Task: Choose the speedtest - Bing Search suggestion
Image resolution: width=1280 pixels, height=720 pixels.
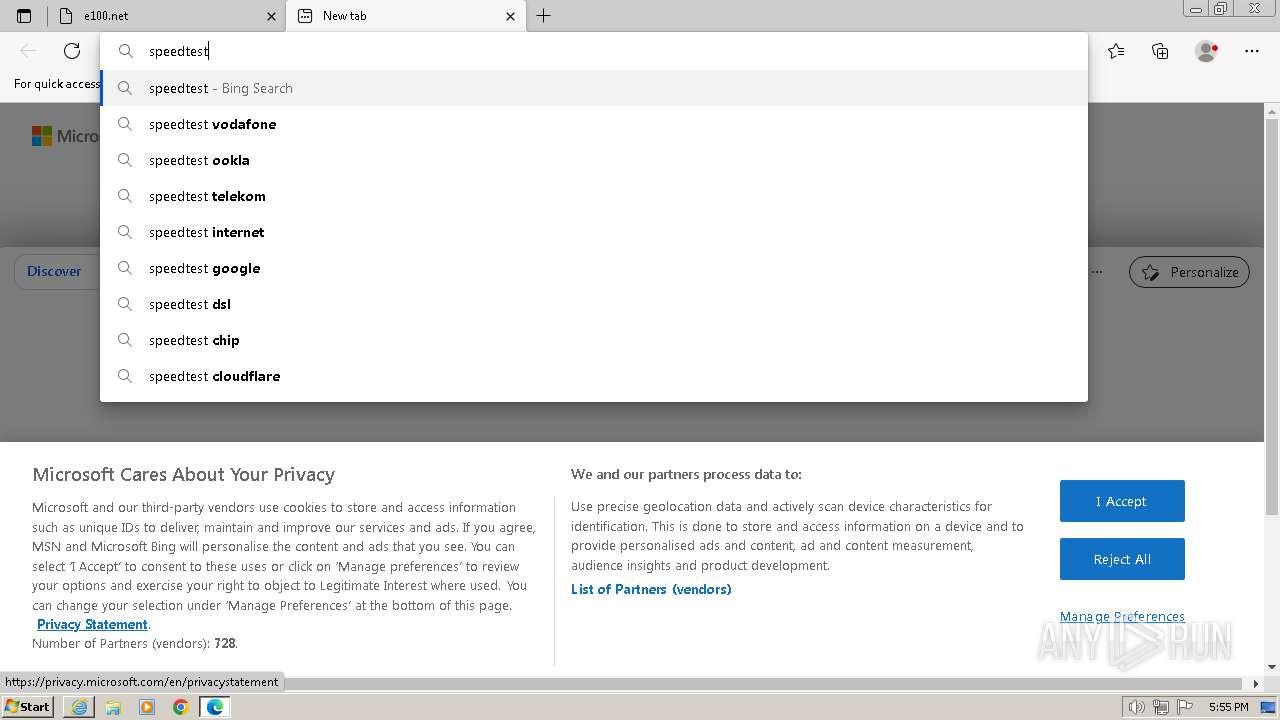Action: (594, 88)
